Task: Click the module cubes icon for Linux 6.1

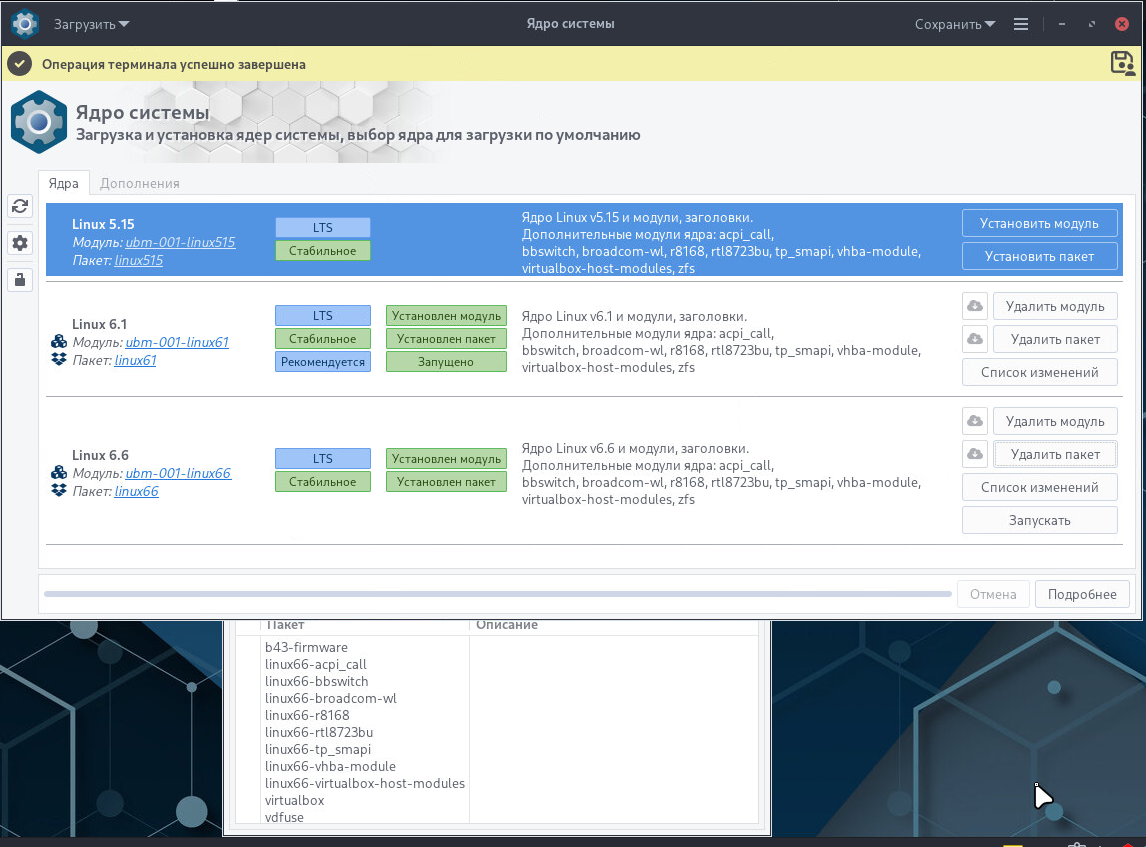Action: point(59,342)
